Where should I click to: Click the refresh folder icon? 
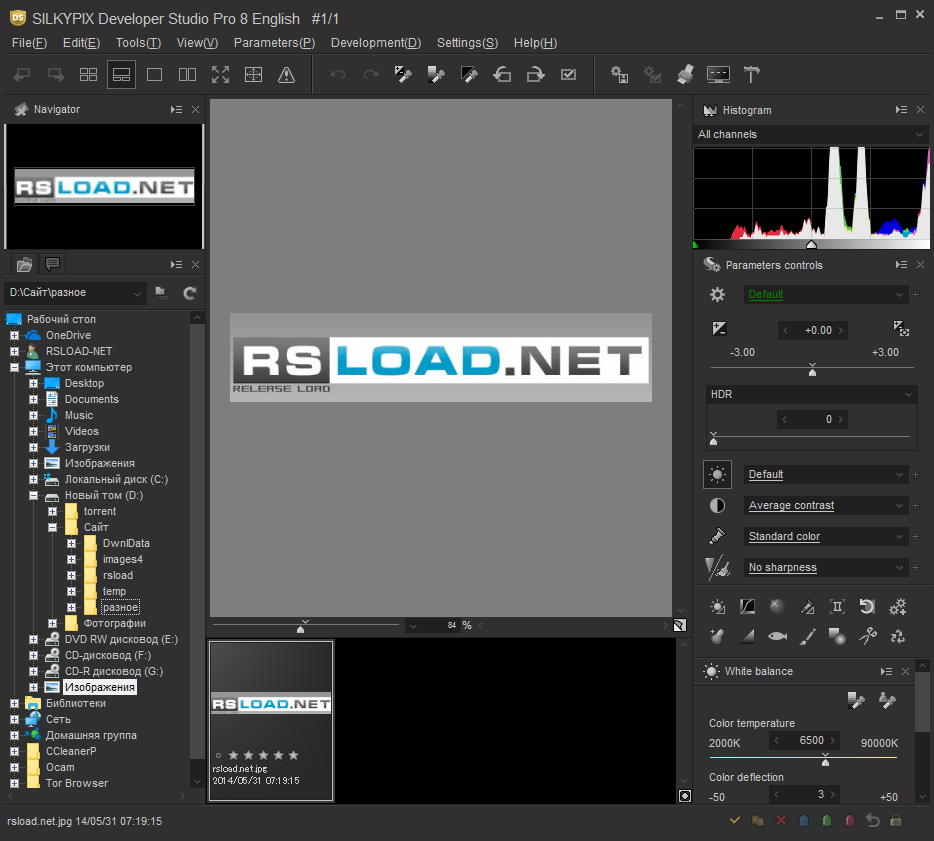(x=189, y=293)
